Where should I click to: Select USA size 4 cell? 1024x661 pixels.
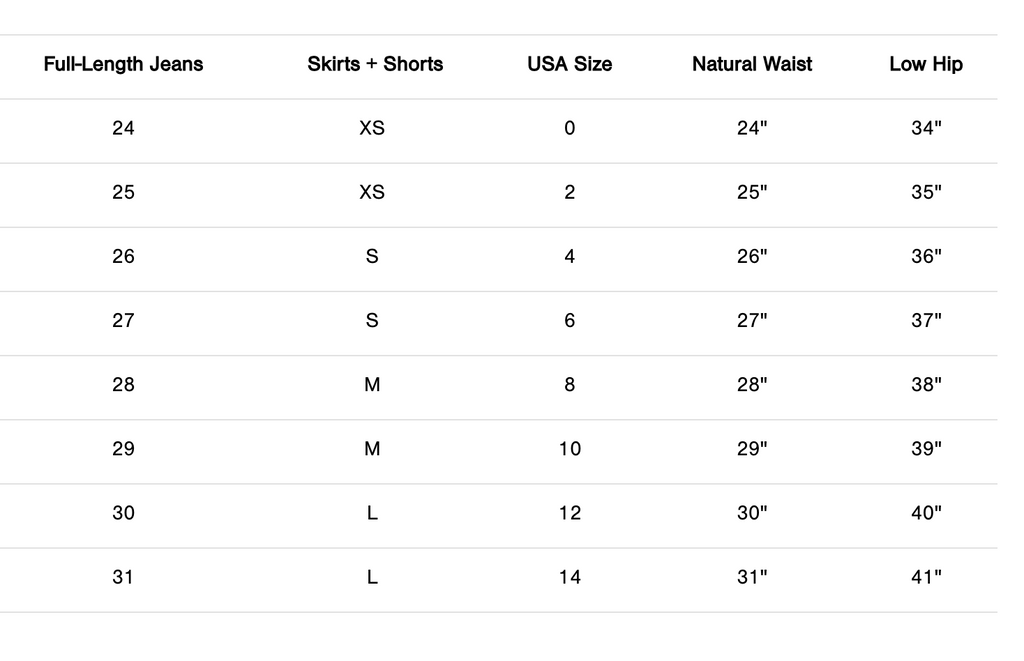tap(569, 256)
